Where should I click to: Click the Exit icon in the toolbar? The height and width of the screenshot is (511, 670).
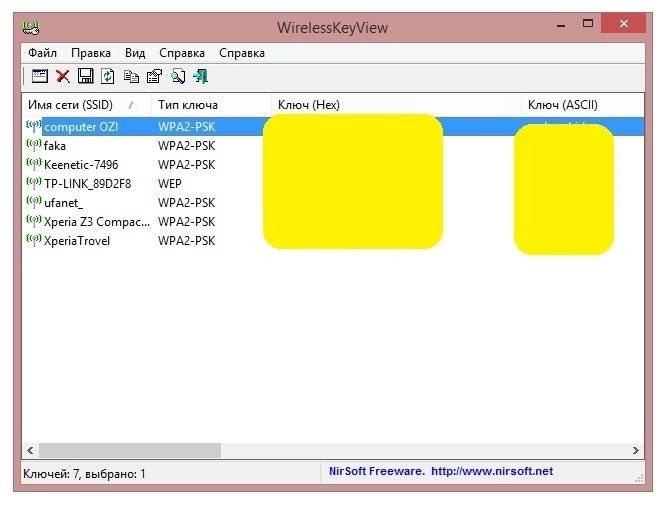pyautogui.click(x=201, y=76)
